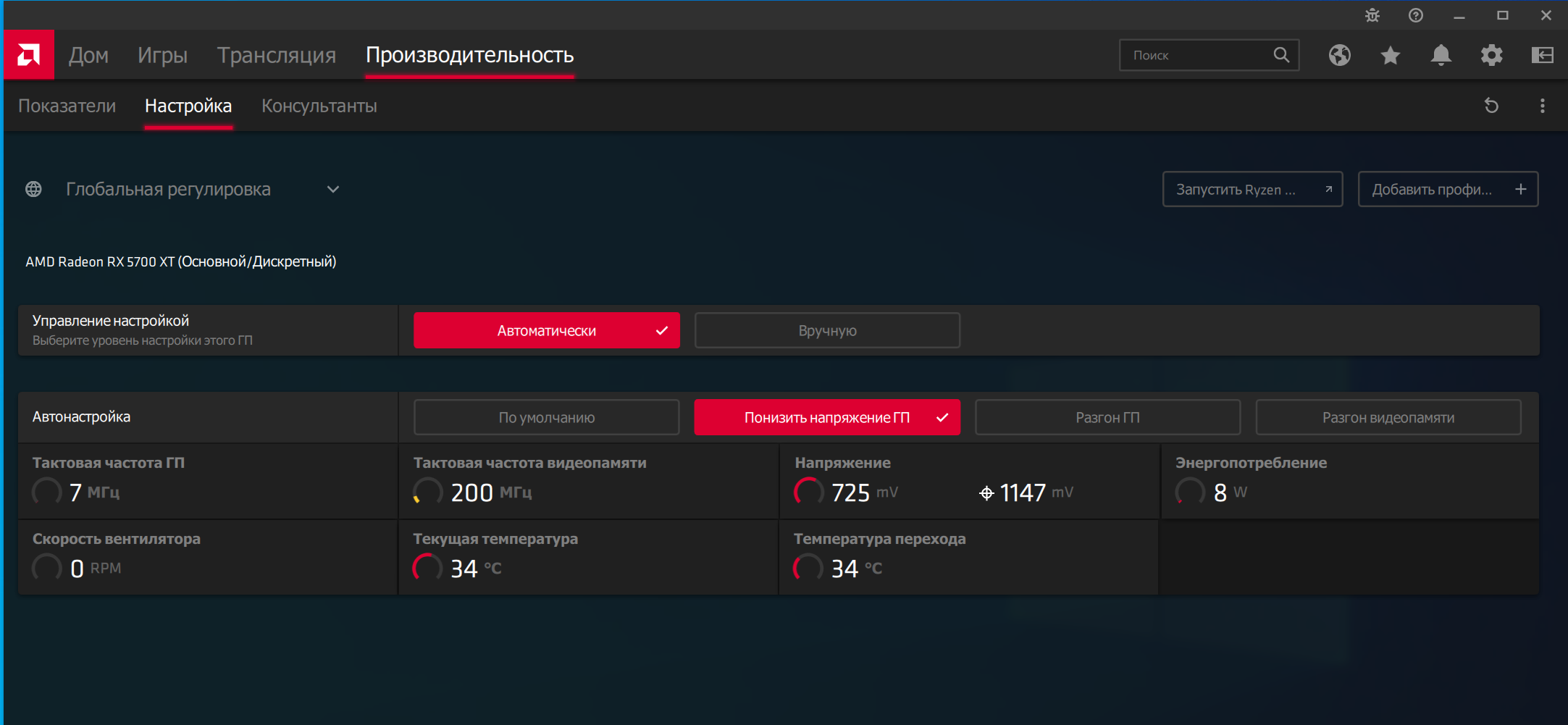Focus the Поиск search field
Image resolution: width=1568 pixels, height=725 pixels.
(x=1209, y=55)
